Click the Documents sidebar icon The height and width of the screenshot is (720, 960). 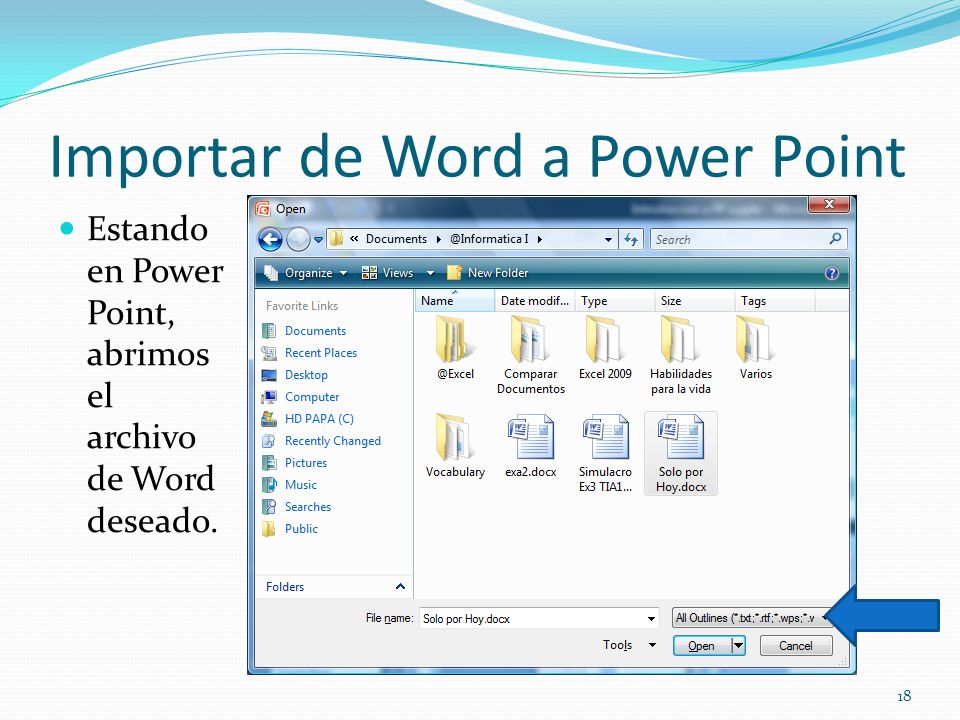tap(269, 331)
